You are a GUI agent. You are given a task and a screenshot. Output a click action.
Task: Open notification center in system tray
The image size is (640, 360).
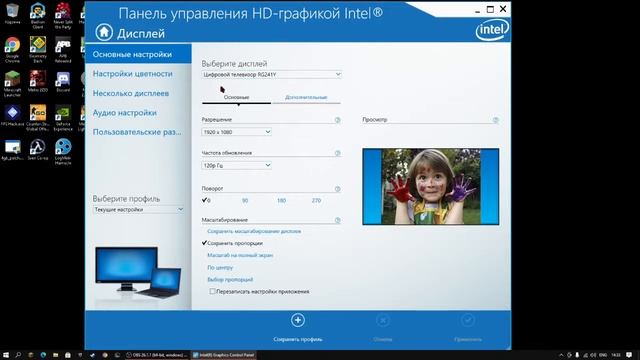629,355
